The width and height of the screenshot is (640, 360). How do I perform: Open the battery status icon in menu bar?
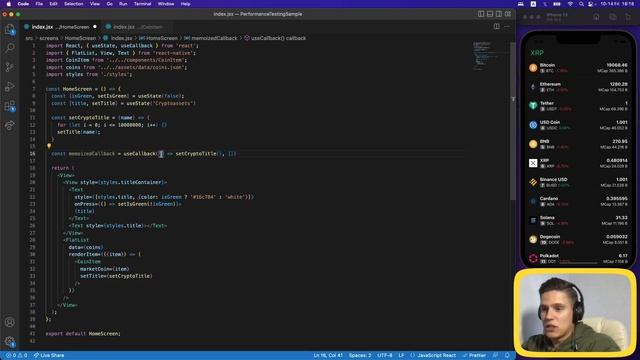coord(557,4)
